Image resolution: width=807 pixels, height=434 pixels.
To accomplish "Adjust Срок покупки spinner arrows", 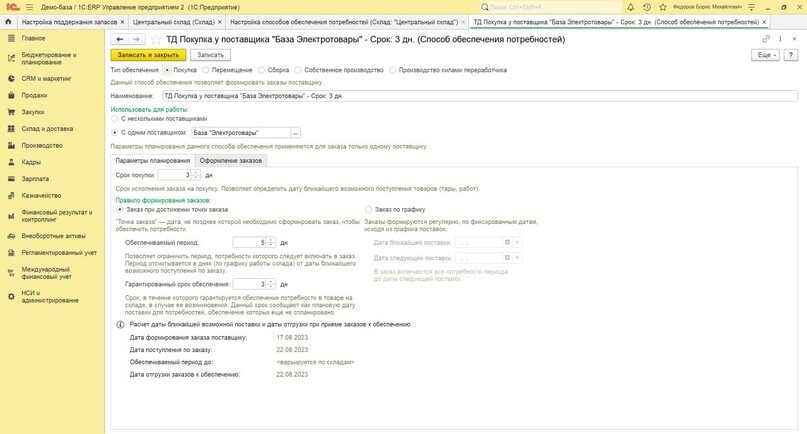I will point(196,175).
